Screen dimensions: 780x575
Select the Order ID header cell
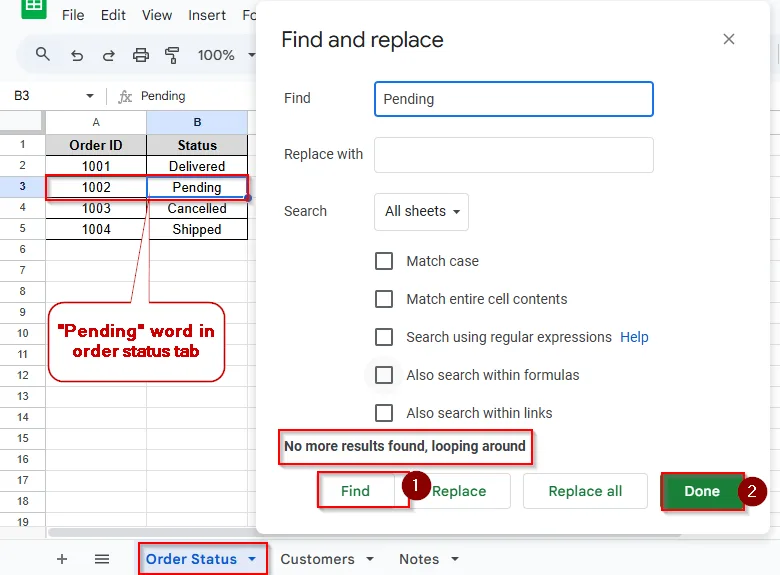pyautogui.click(x=96, y=145)
